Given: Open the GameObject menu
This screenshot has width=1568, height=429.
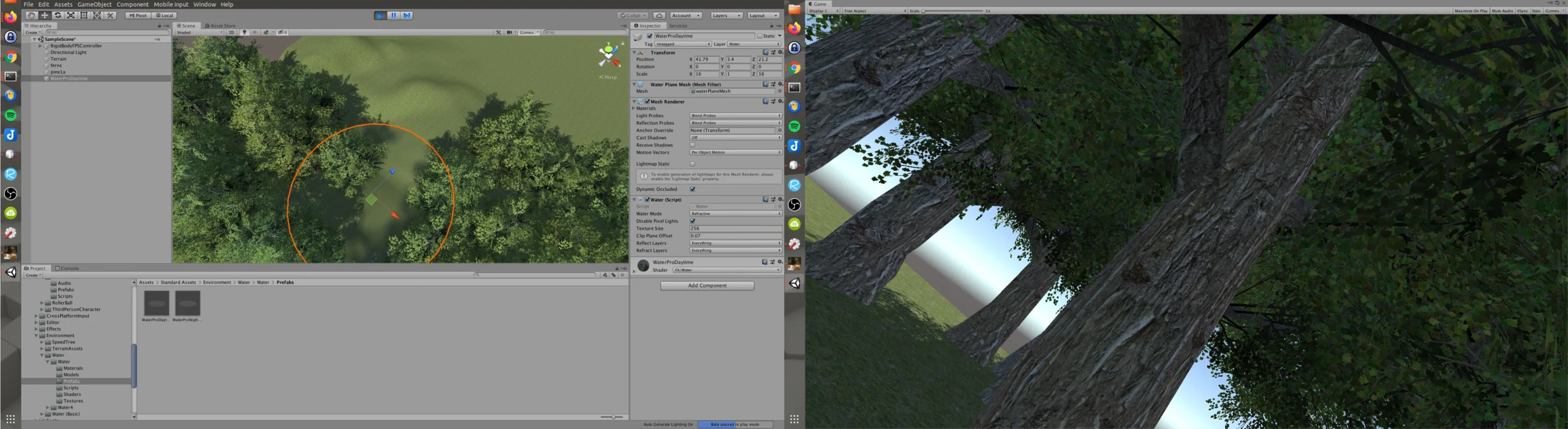Looking at the screenshot, I should pos(94,4).
